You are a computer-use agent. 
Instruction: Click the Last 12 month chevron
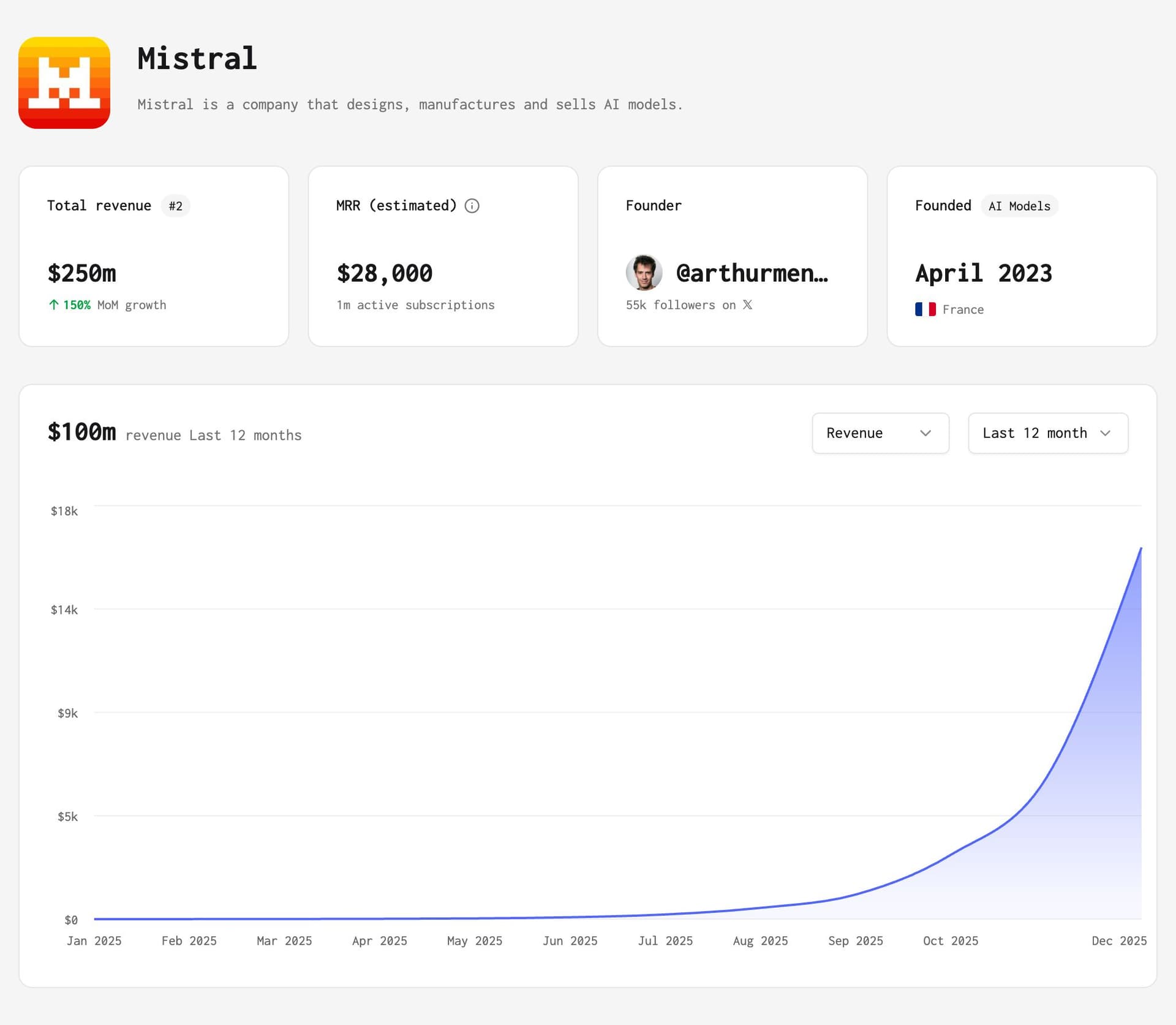[x=1105, y=433]
